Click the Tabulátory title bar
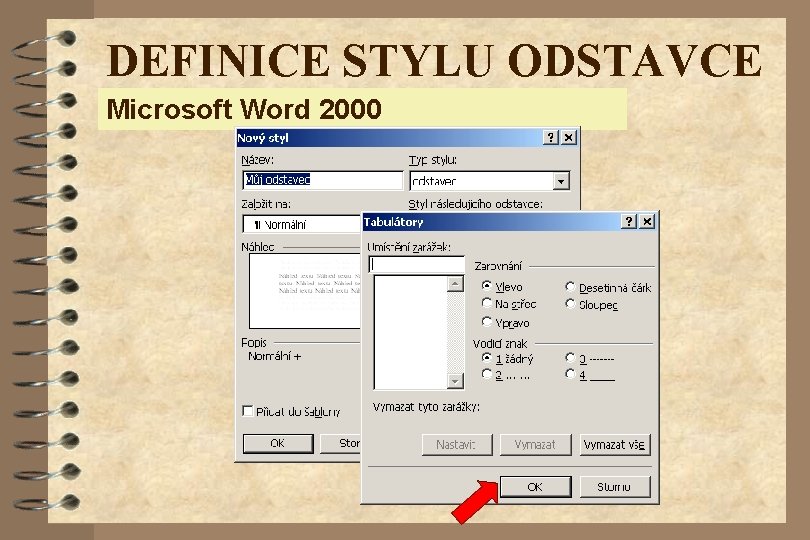Screen dimensions: 810x540 click(x=491, y=222)
